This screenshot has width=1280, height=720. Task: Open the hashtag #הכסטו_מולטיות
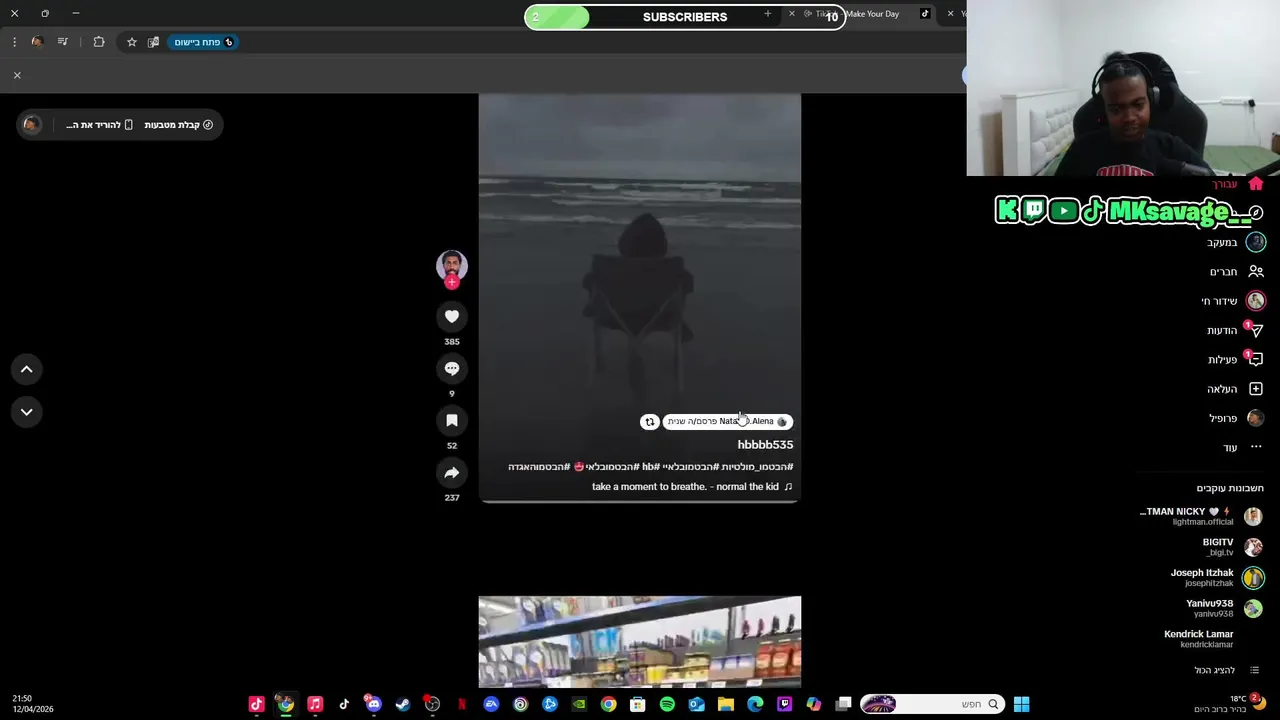point(757,467)
